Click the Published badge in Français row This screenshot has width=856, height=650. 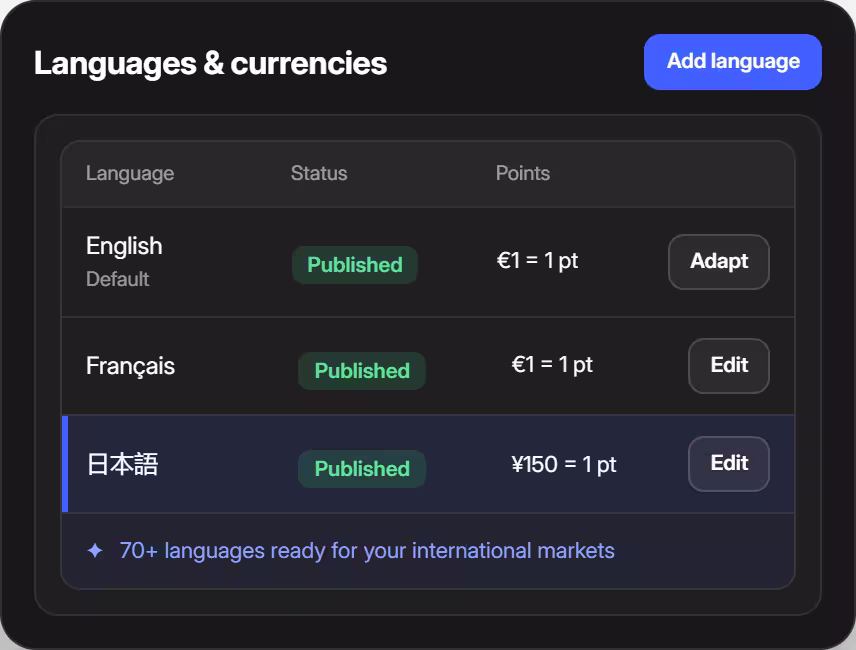[x=362, y=371]
